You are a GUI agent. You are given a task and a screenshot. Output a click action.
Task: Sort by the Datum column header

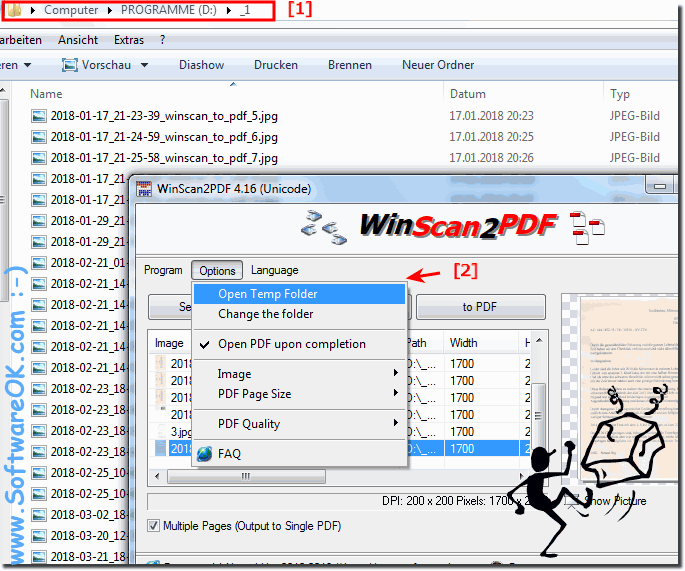pos(468,94)
